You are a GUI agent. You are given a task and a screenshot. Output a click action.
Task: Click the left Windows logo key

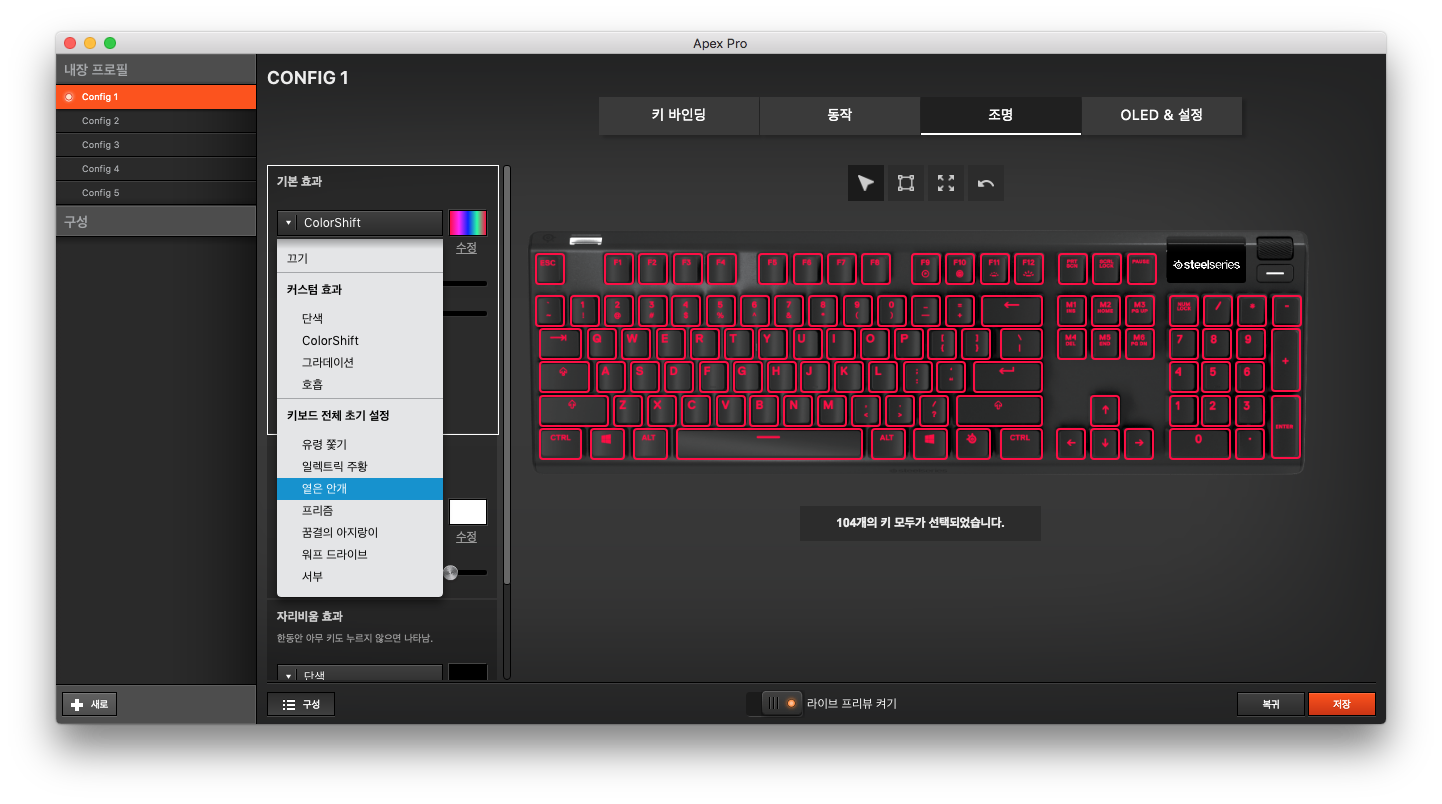(606, 443)
